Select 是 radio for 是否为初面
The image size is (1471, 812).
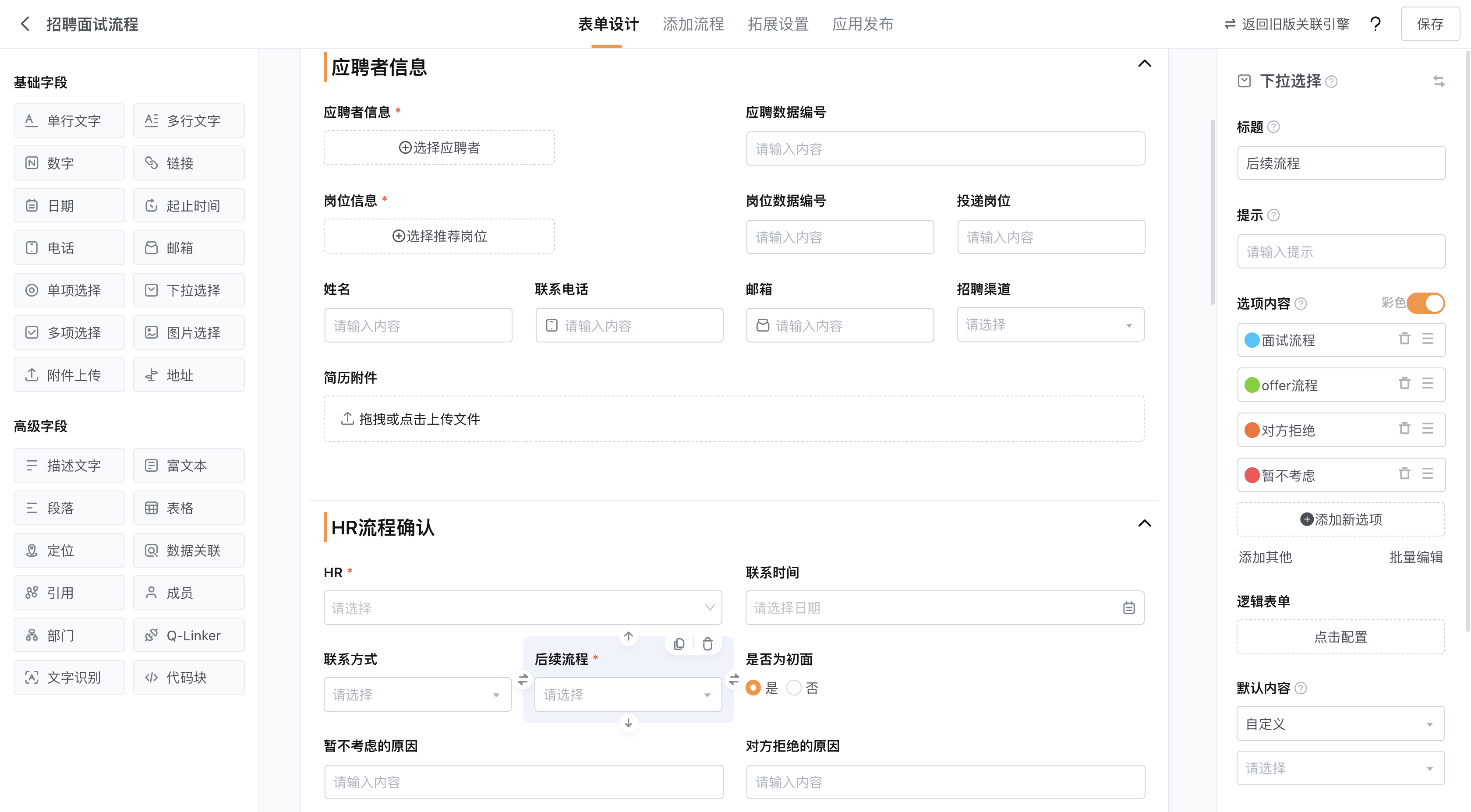pos(753,688)
